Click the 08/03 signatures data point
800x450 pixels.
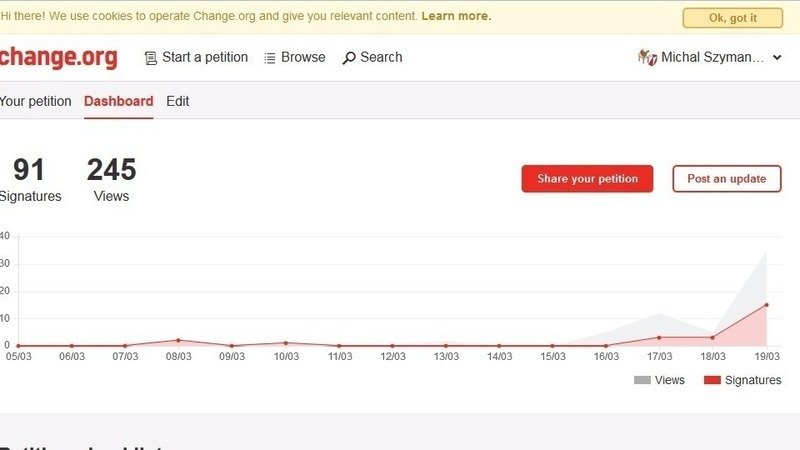[x=178, y=340]
